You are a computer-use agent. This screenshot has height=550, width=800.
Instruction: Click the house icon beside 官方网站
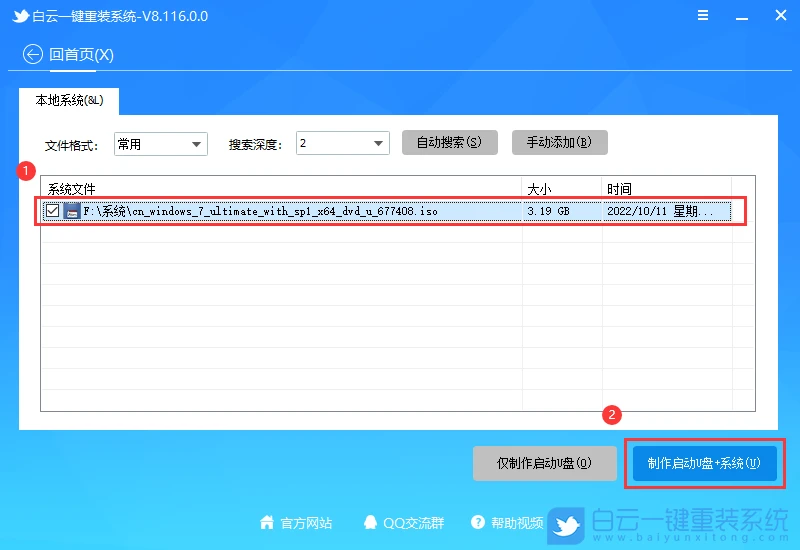point(267,522)
